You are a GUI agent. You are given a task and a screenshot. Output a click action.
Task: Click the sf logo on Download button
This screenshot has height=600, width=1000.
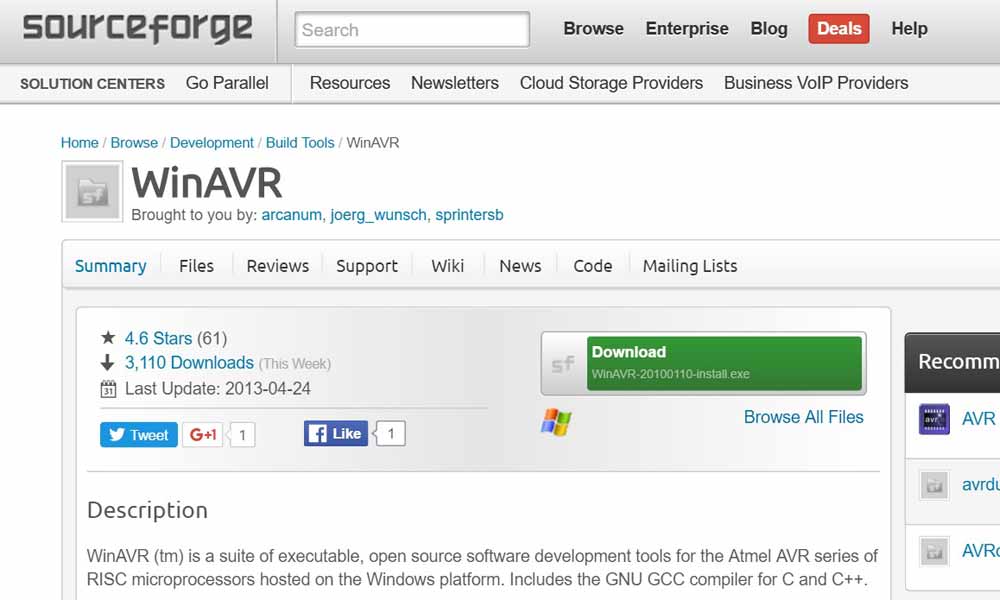click(x=563, y=364)
